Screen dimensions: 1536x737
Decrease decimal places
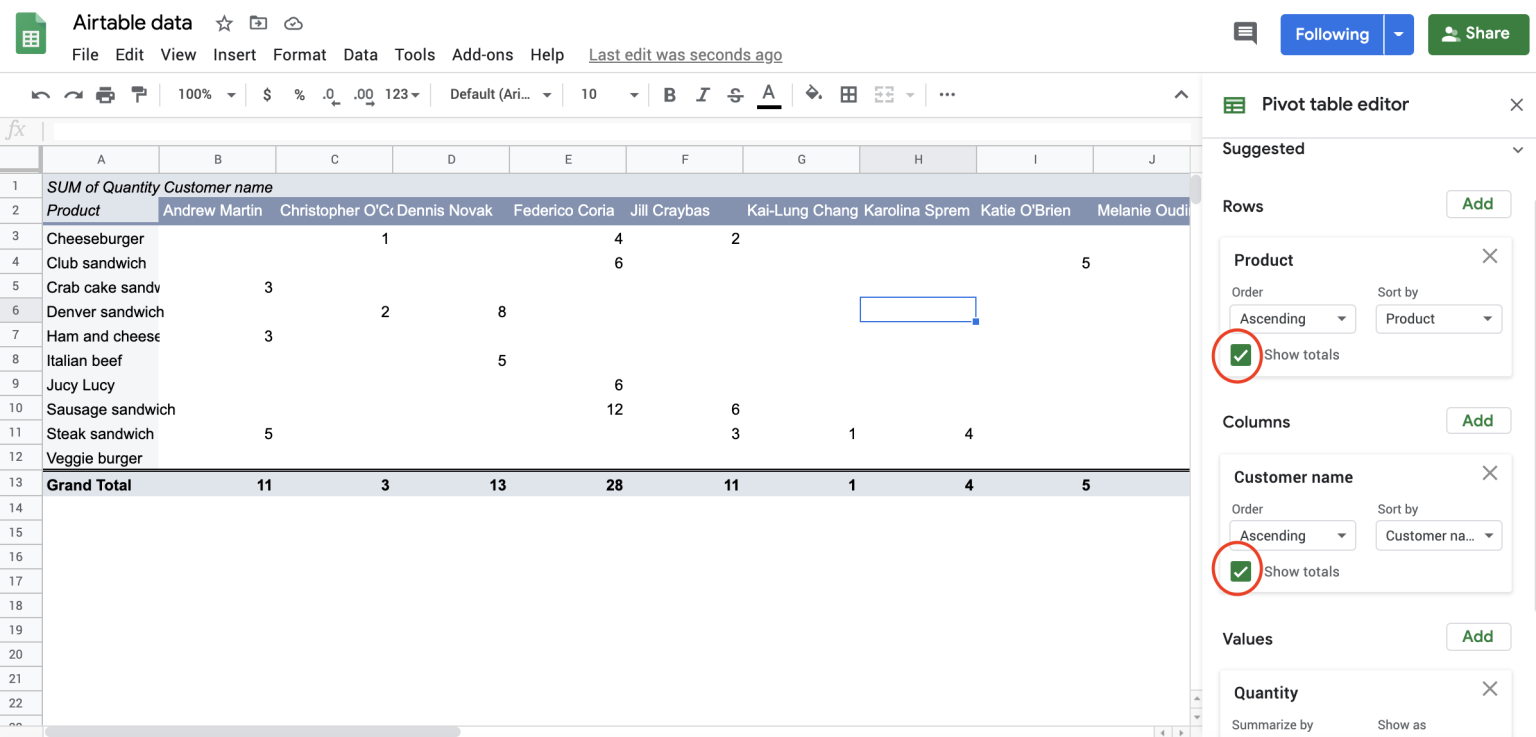330,94
